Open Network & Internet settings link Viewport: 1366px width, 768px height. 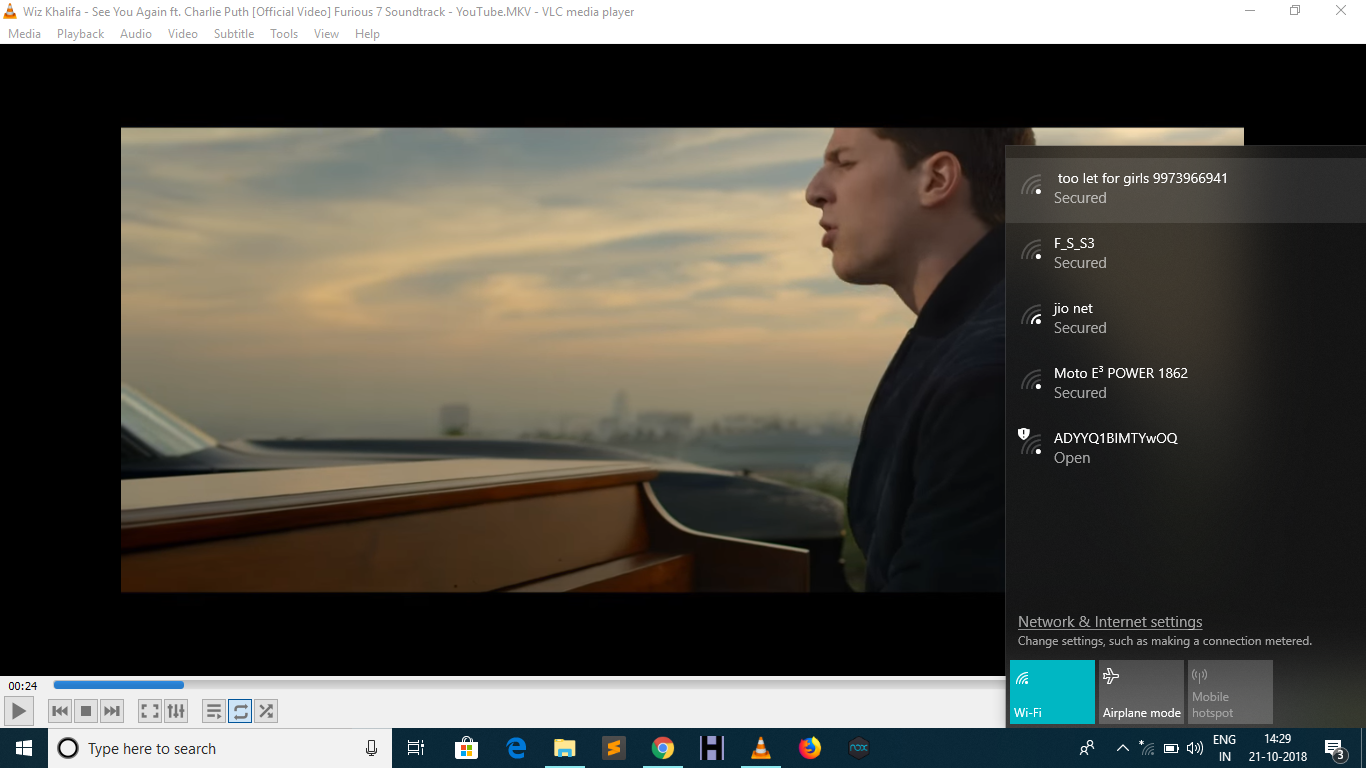[1110, 622]
